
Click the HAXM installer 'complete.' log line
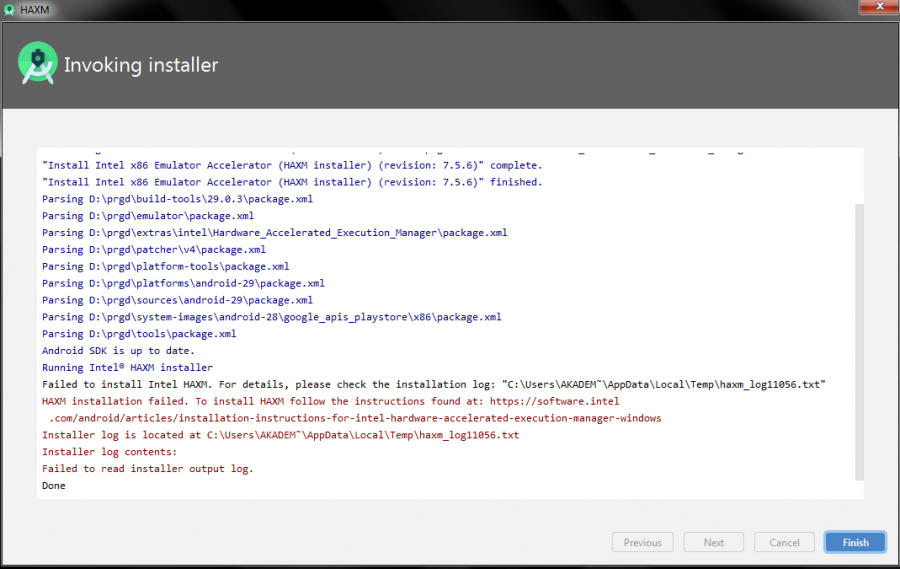coord(292,165)
